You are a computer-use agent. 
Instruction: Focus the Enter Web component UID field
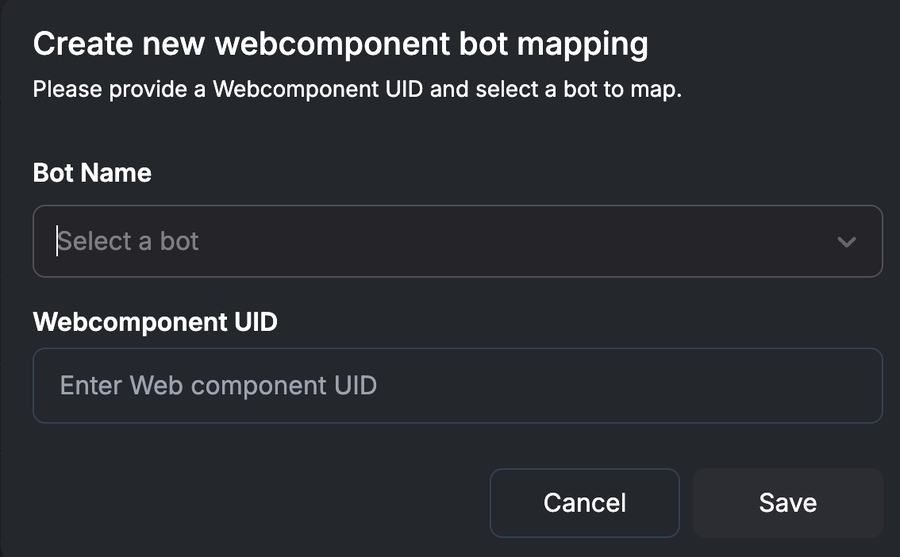(x=457, y=385)
